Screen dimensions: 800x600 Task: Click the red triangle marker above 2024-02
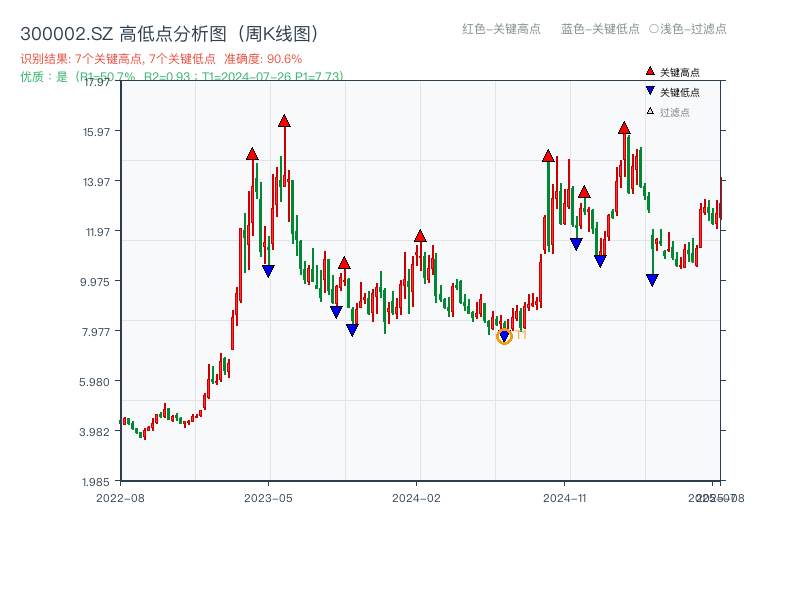[x=420, y=234]
